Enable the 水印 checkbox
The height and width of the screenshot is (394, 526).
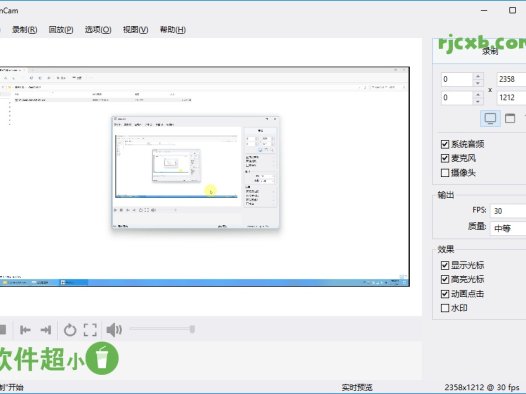445,308
